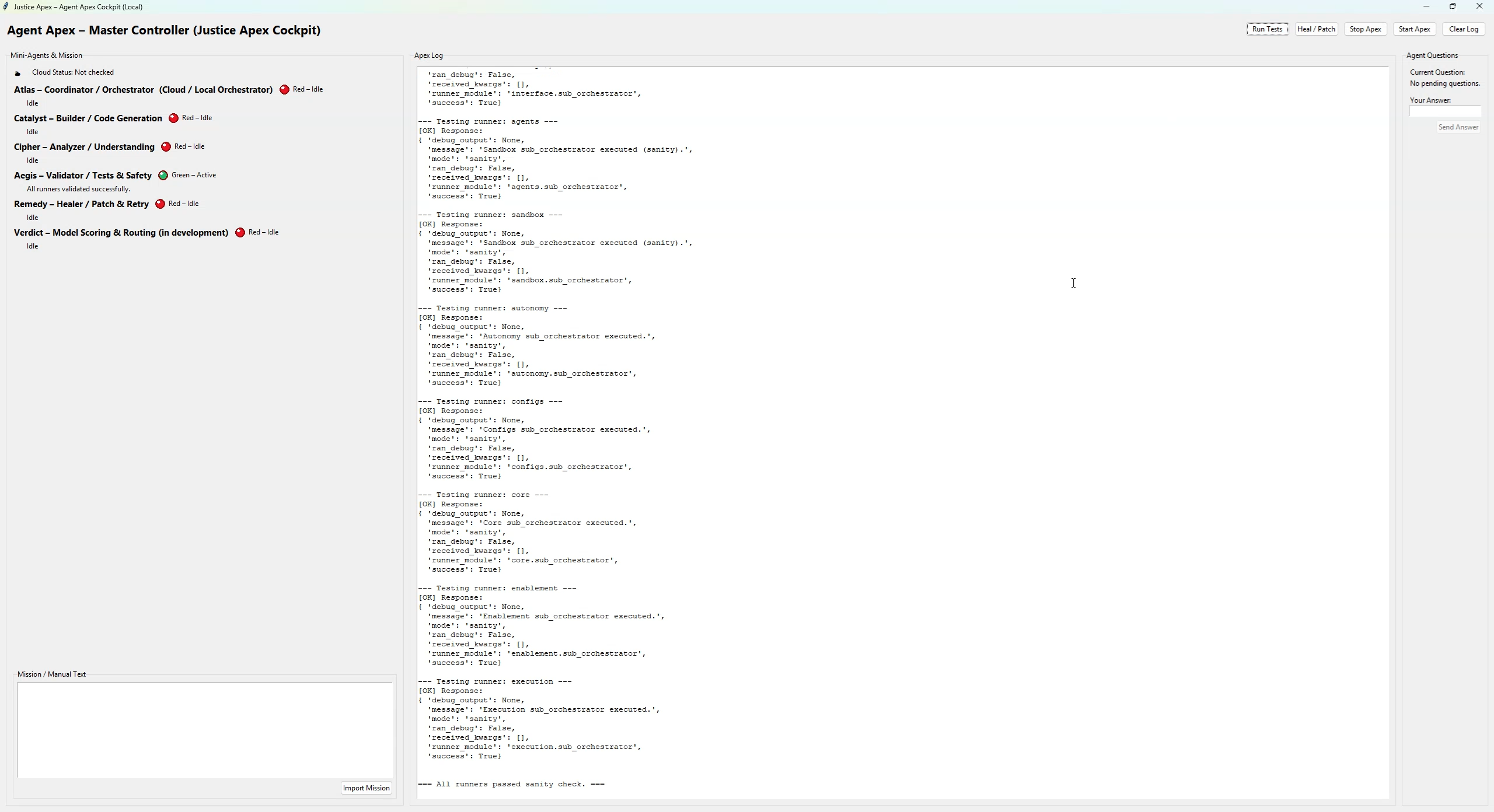Screen dimensions: 1494x812
Task: Click Remedy agent red status light
Action: click(x=160, y=204)
